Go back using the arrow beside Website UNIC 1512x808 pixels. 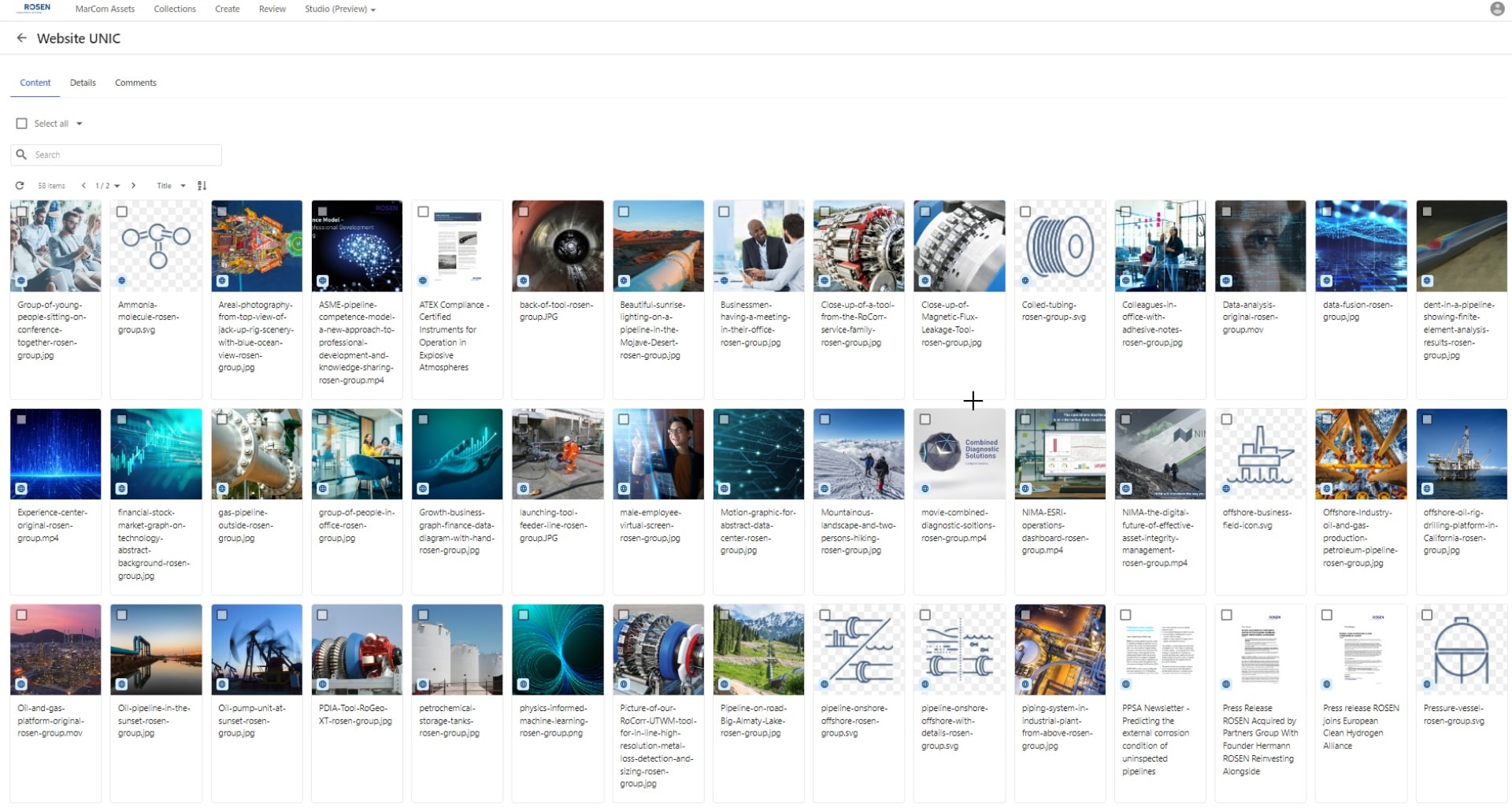pyautogui.click(x=21, y=38)
